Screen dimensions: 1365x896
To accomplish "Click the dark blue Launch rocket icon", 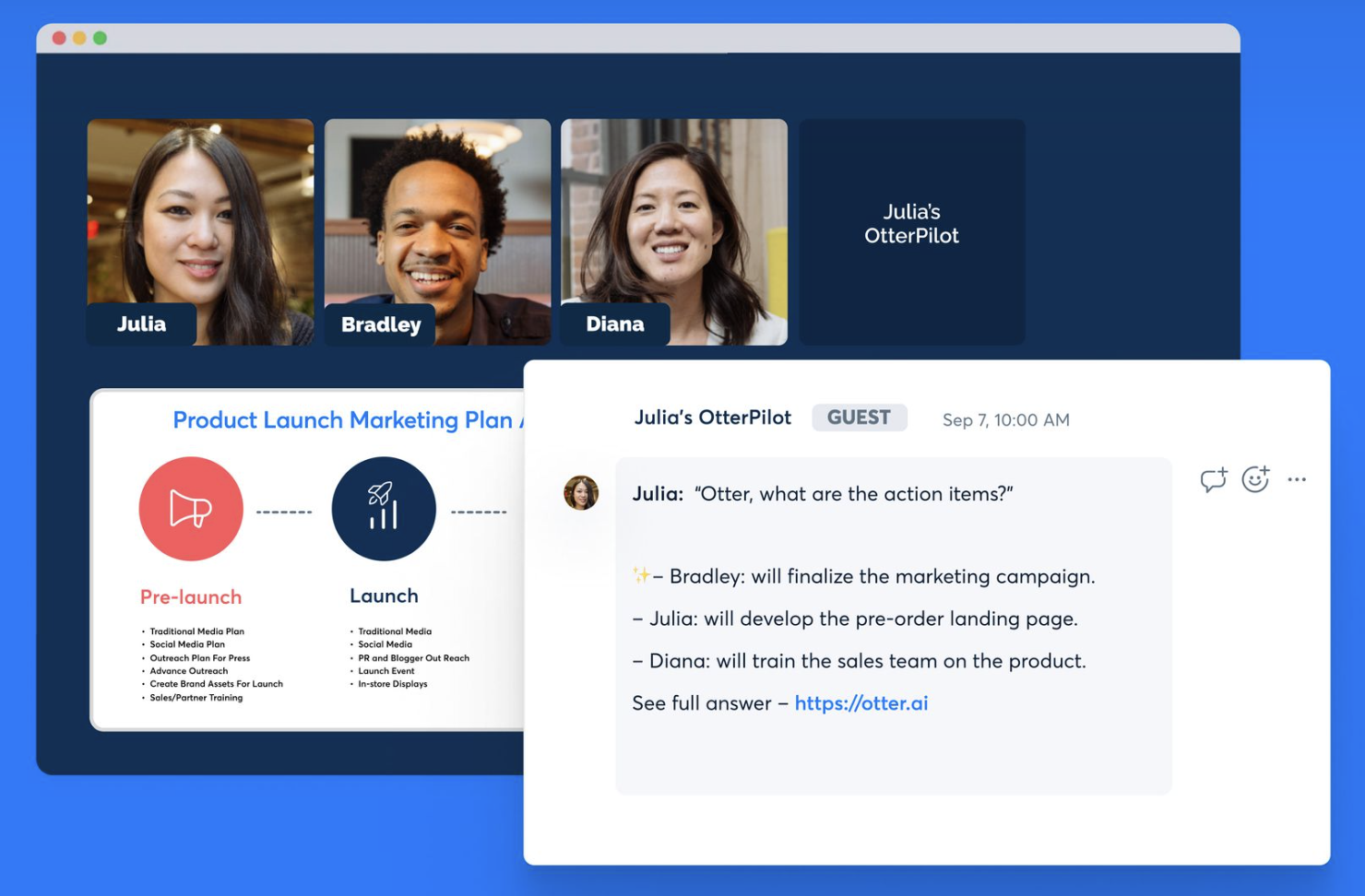I will click(384, 509).
